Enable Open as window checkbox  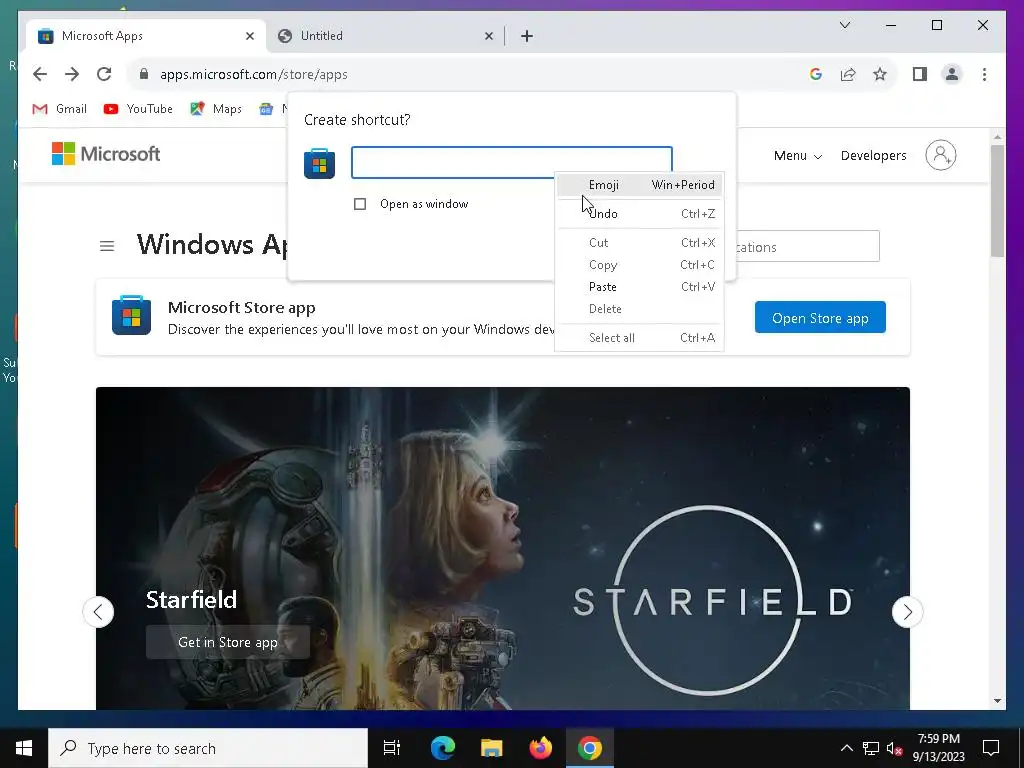[x=360, y=204]
